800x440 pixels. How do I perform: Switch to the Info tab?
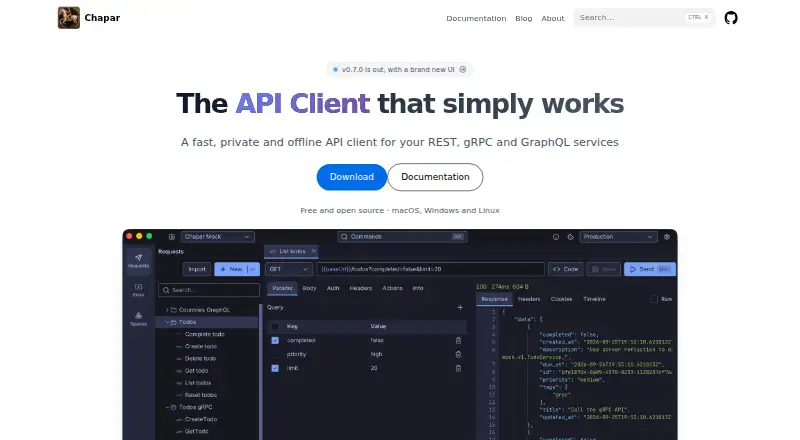(x=418, y=288)
